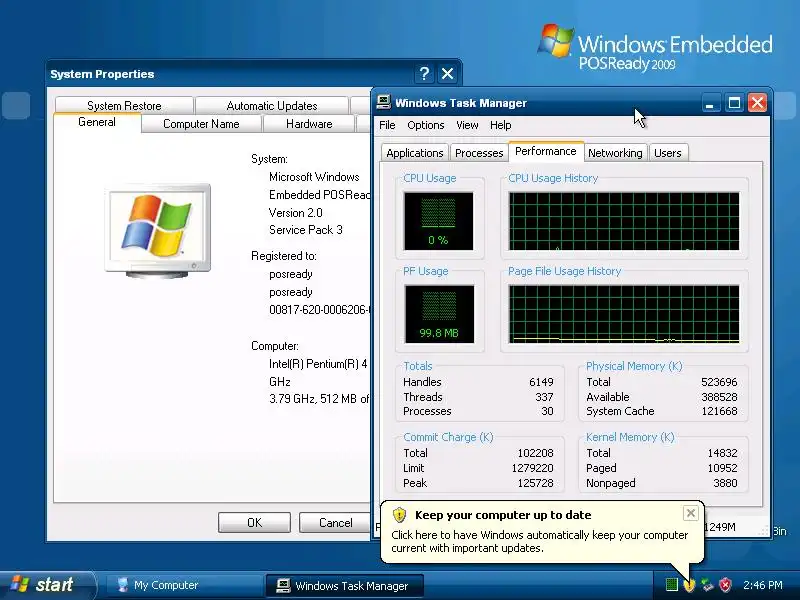Click the Windows logo monitor image
This screenshot has width=800, height=600.
[x=158, y=231]
